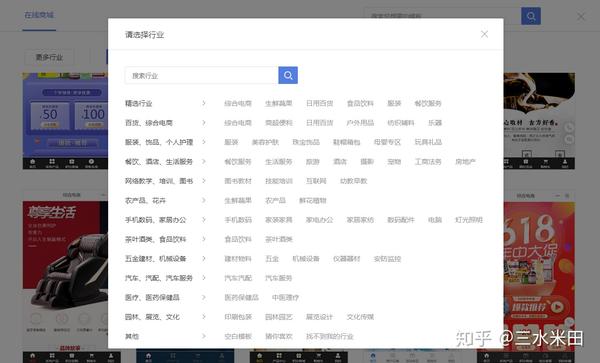
Task: Select the 房地产 industry
Action: 465,161
